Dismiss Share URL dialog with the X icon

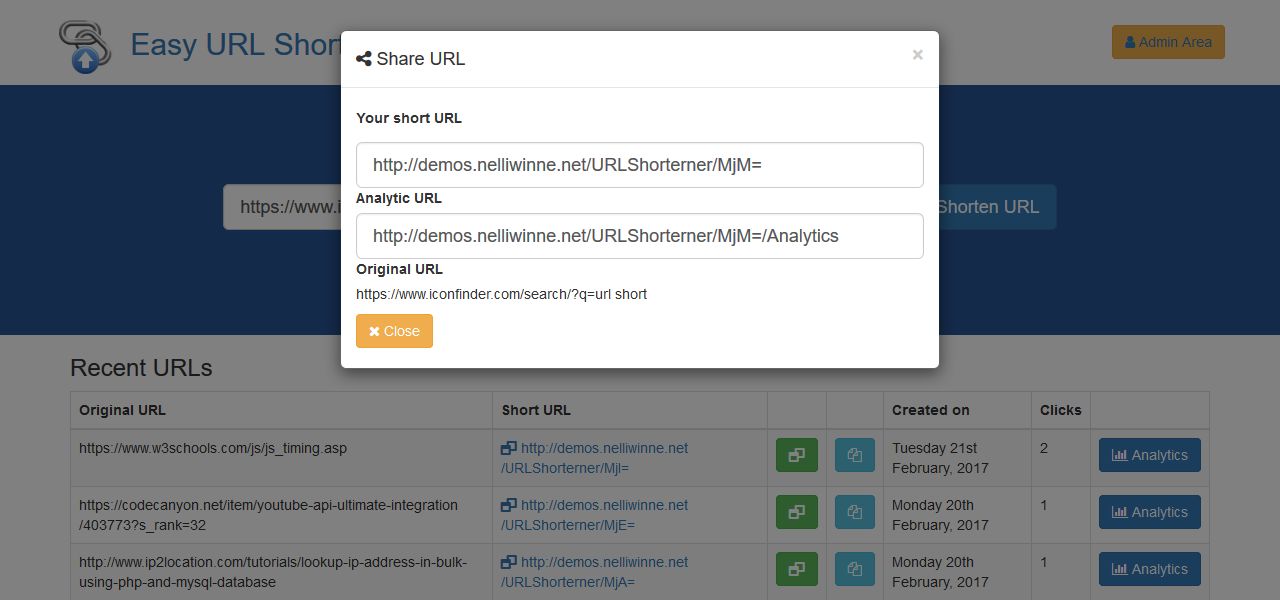pos(917,55)
